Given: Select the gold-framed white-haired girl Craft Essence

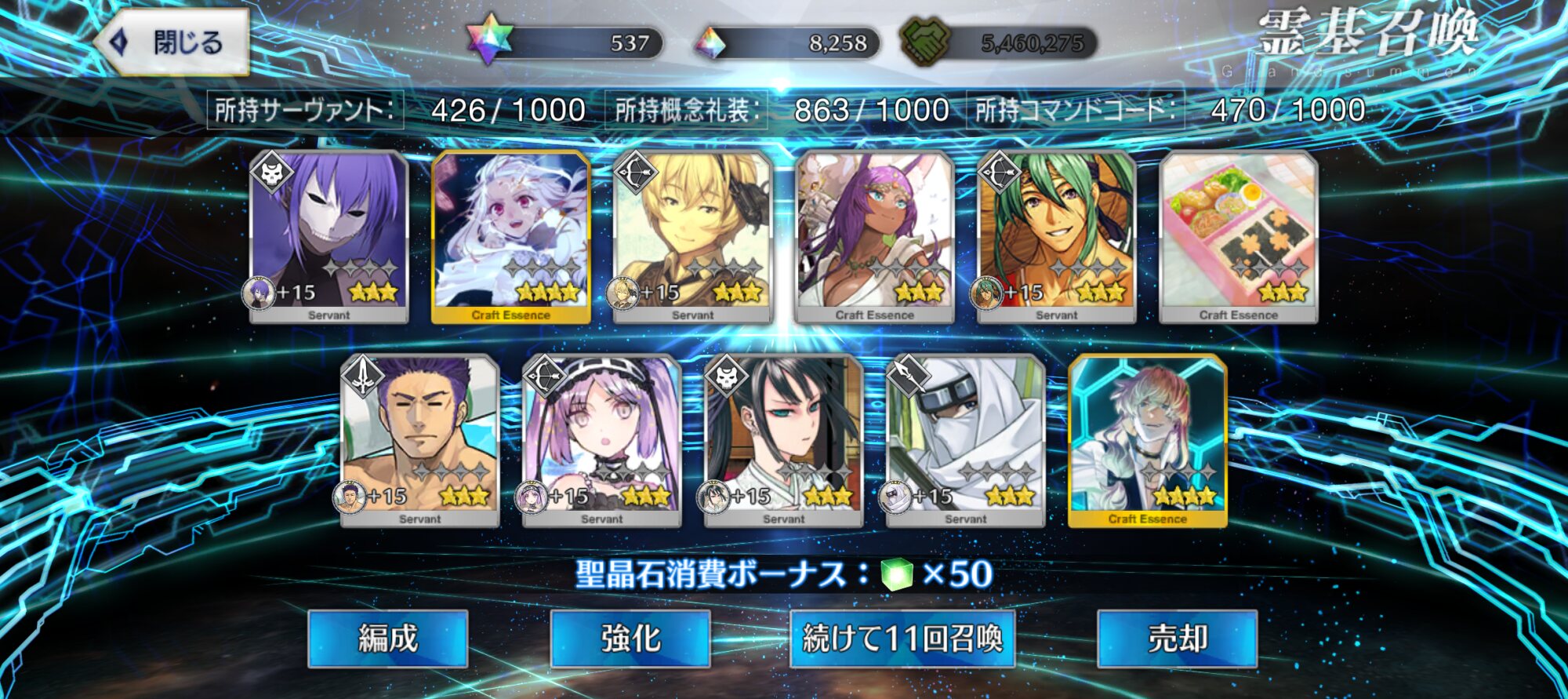Looking at the screenshot, I should tap(511, 237).
